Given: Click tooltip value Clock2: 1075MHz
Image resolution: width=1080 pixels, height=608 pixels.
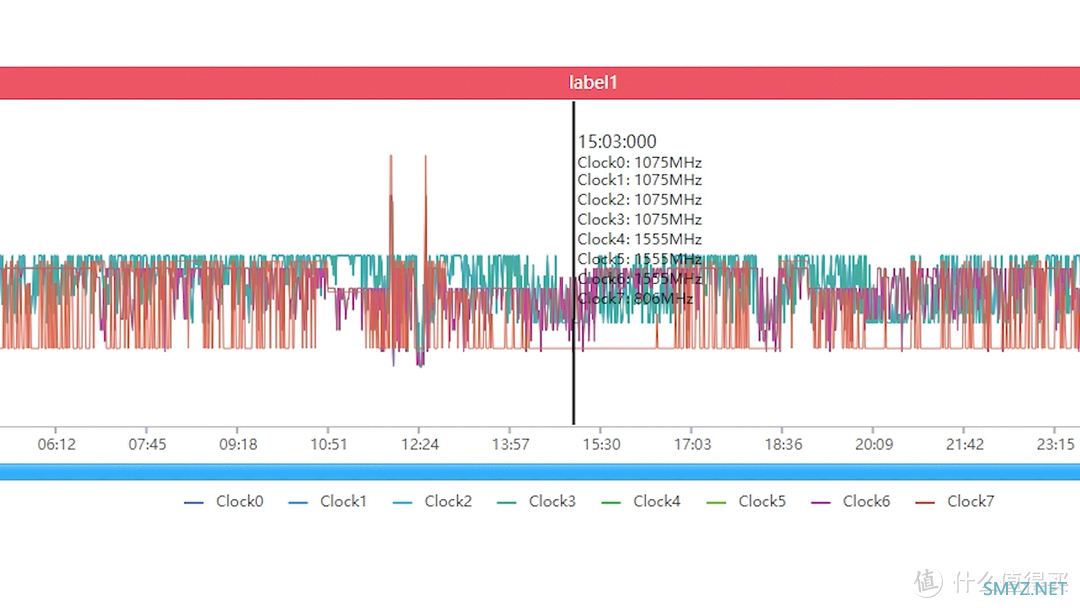Looking at the screenshot, I should 639,200.
